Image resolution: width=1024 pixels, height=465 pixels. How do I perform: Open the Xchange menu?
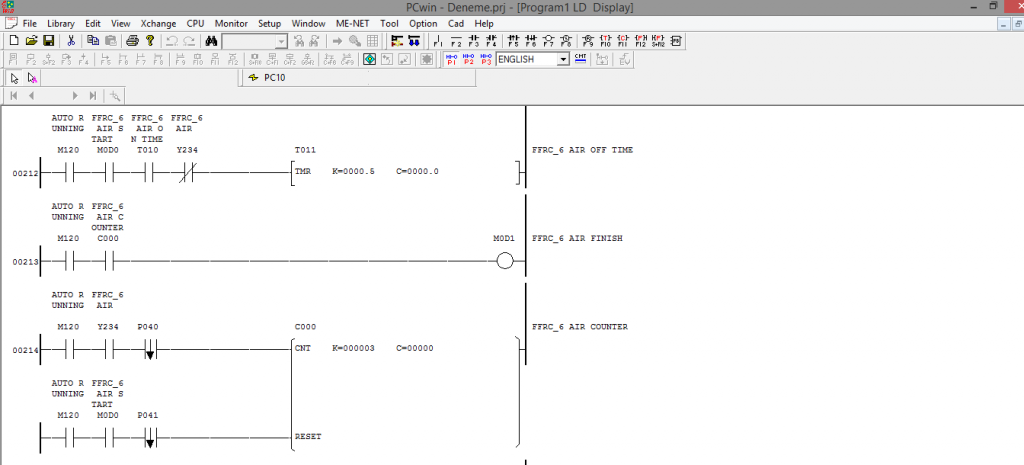click(x=158, y=22)
